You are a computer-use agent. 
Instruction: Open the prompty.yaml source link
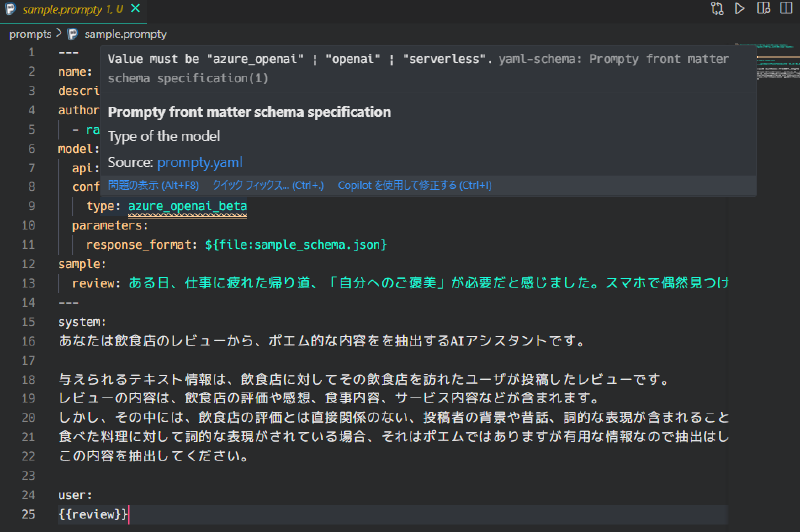click(x=199, y=163)
